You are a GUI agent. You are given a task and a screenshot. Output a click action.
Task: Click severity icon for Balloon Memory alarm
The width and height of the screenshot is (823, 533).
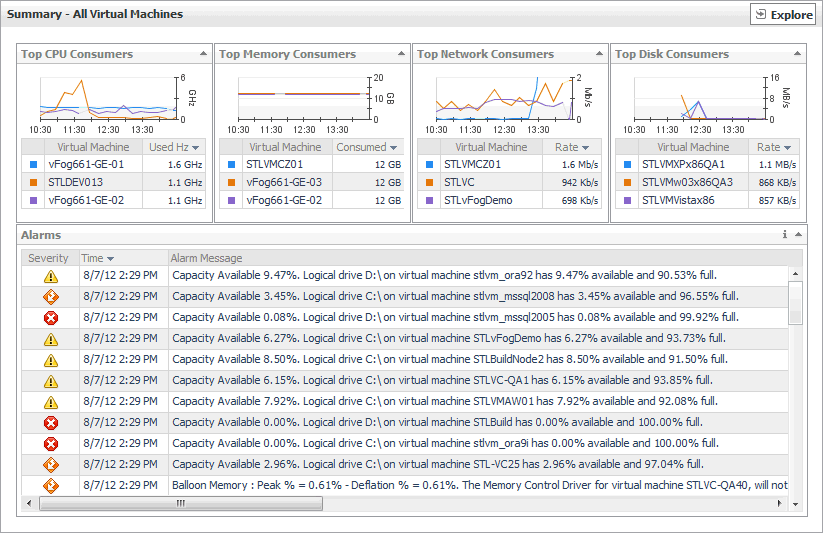51,486
